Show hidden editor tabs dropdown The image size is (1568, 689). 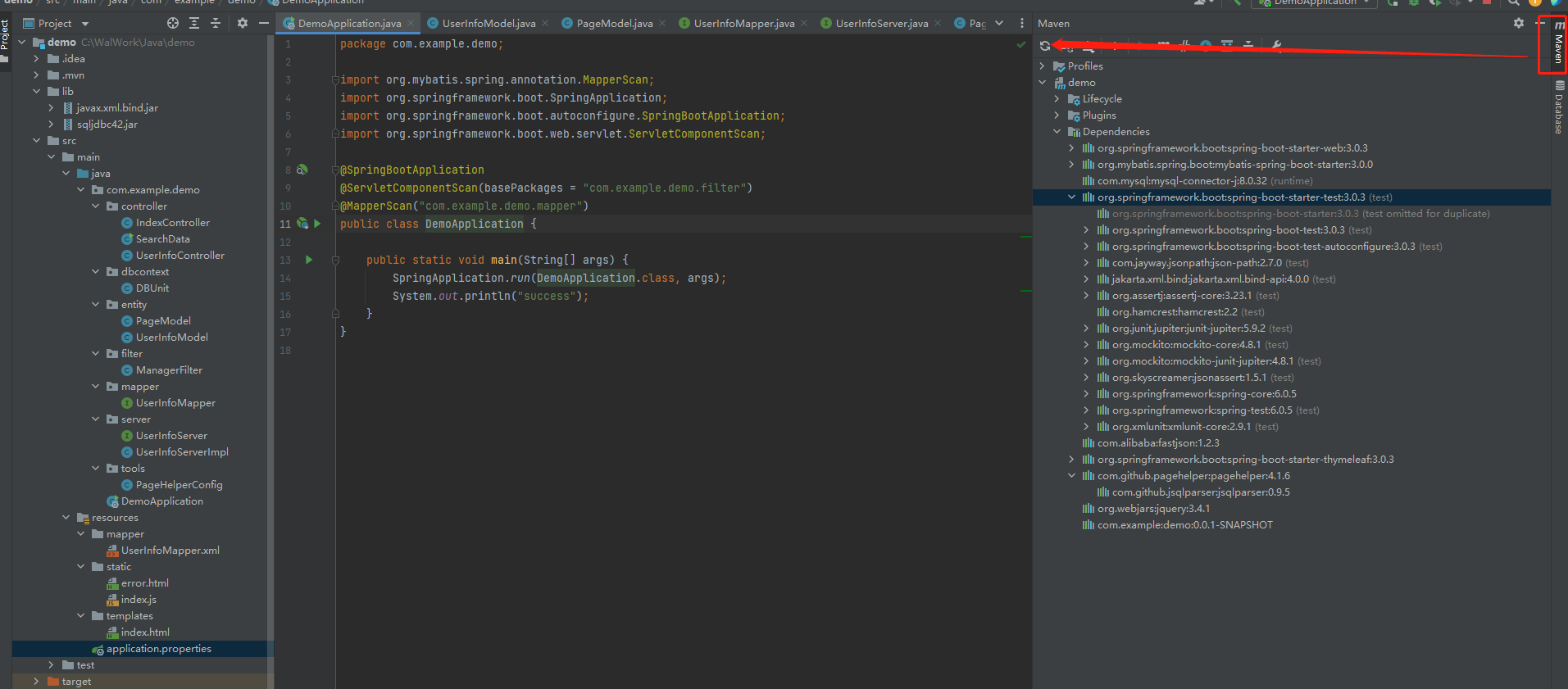click(x=999, y=23)
